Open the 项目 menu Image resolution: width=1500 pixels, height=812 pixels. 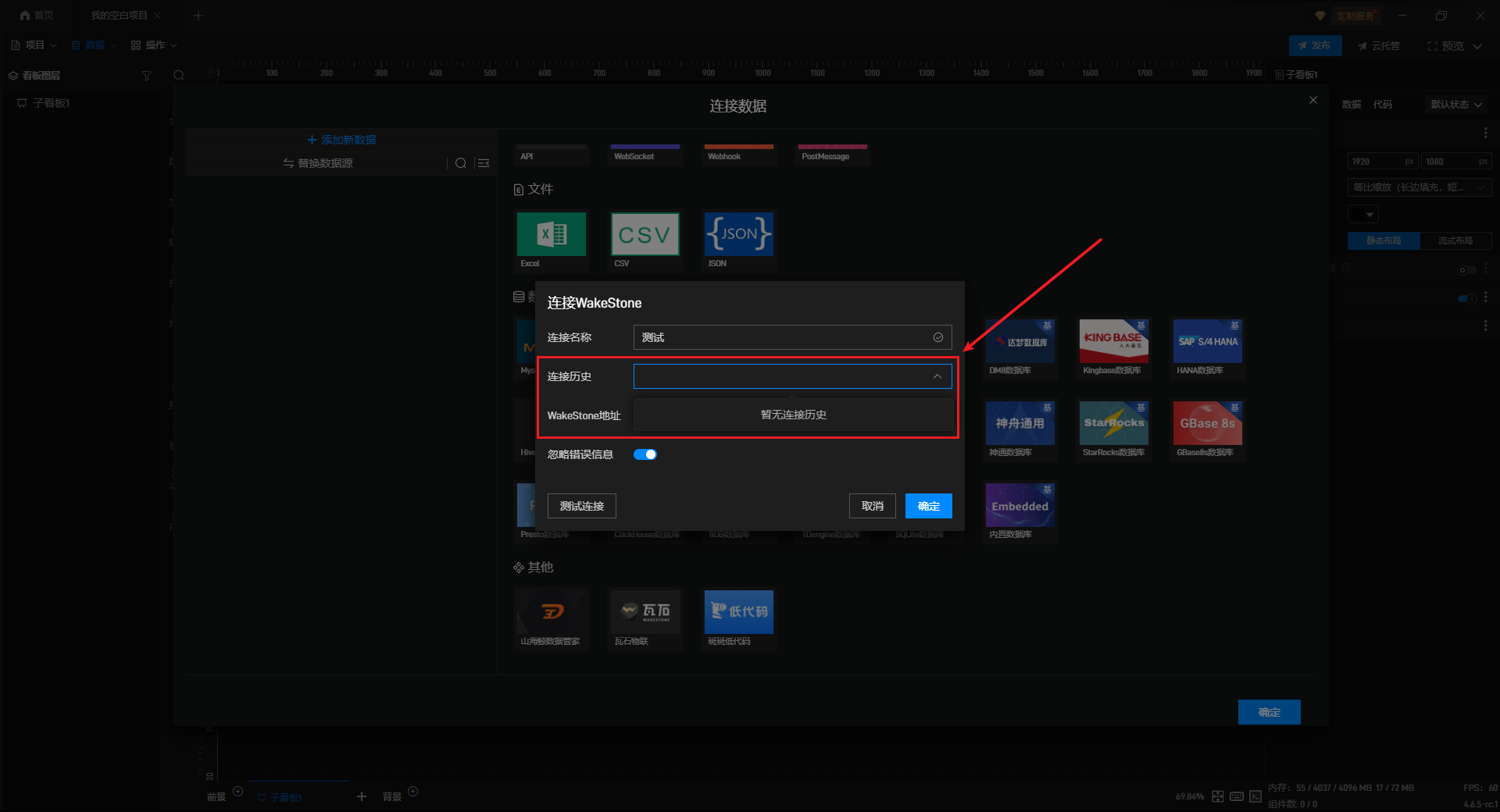pos(34,45)
